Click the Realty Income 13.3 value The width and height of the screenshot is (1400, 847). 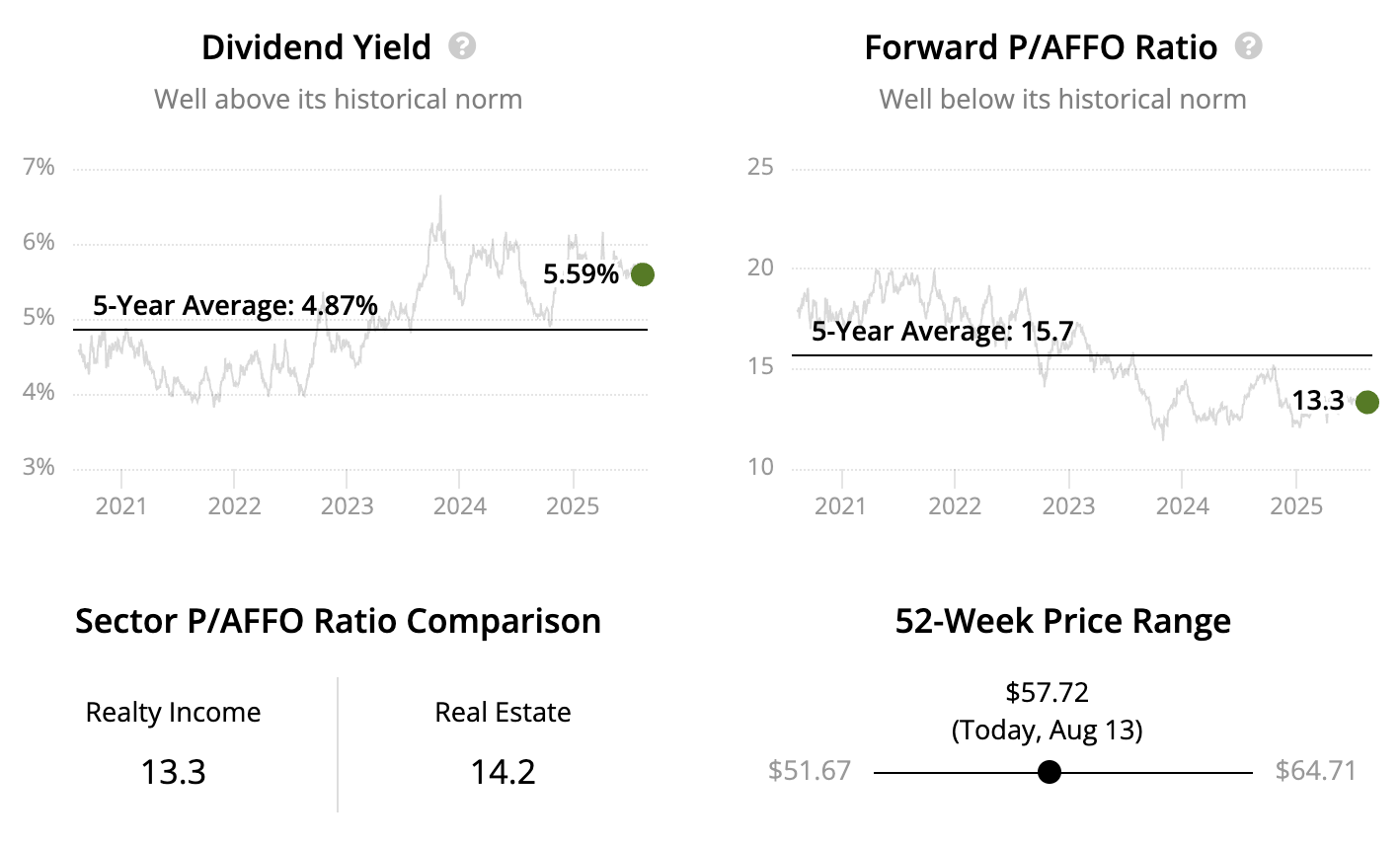[x=173, y=771]
